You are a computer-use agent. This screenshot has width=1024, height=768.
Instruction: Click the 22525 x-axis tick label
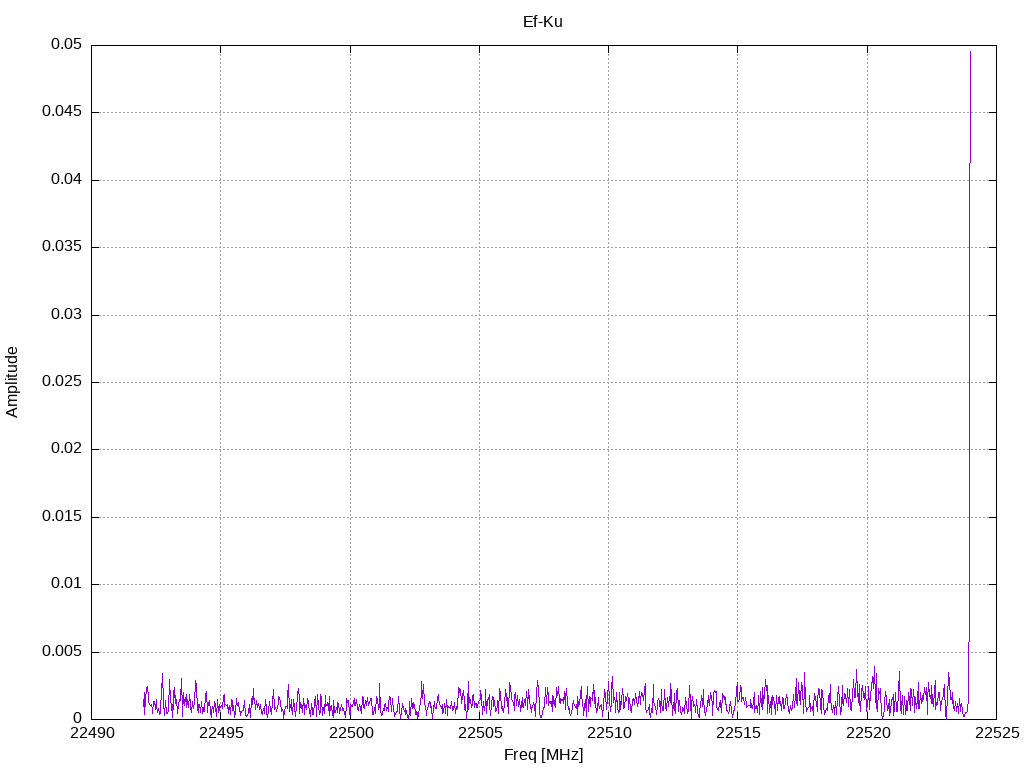996,734
